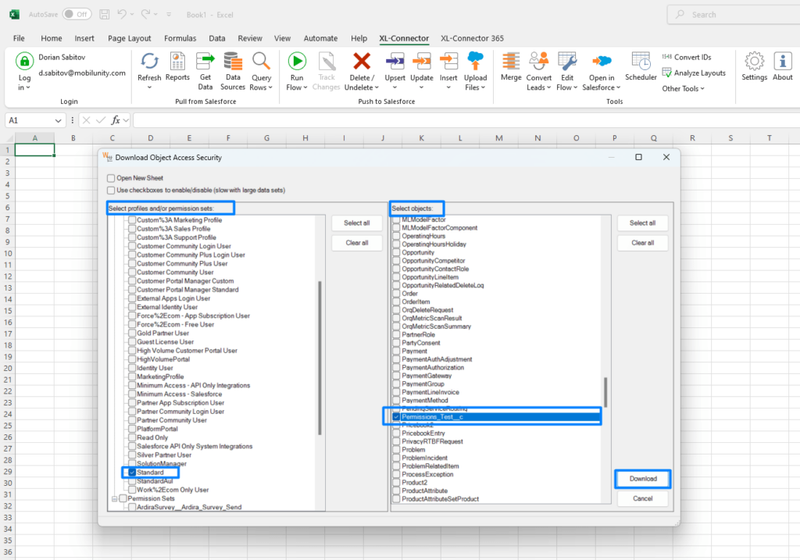Enable Use checkboxes to enable/disable option
This screenshot has width=800, height=560.
(x=111, y=190)
